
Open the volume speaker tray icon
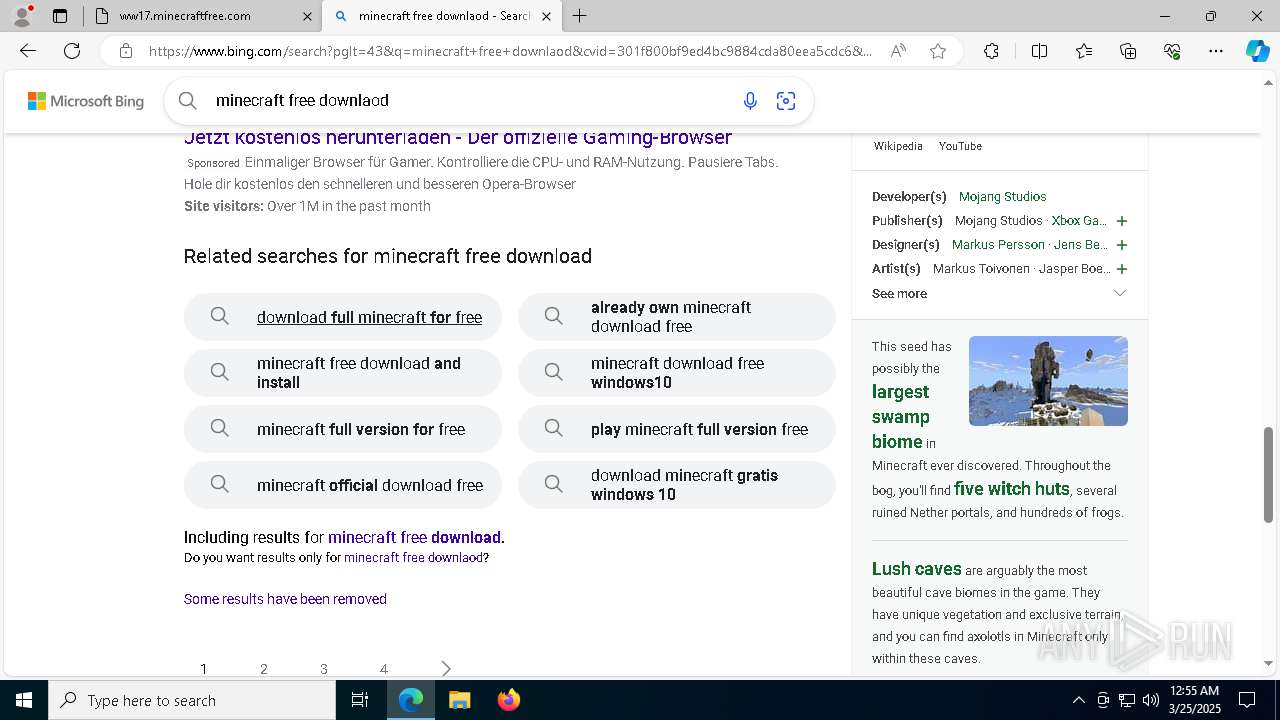[x=1150, y=700]
